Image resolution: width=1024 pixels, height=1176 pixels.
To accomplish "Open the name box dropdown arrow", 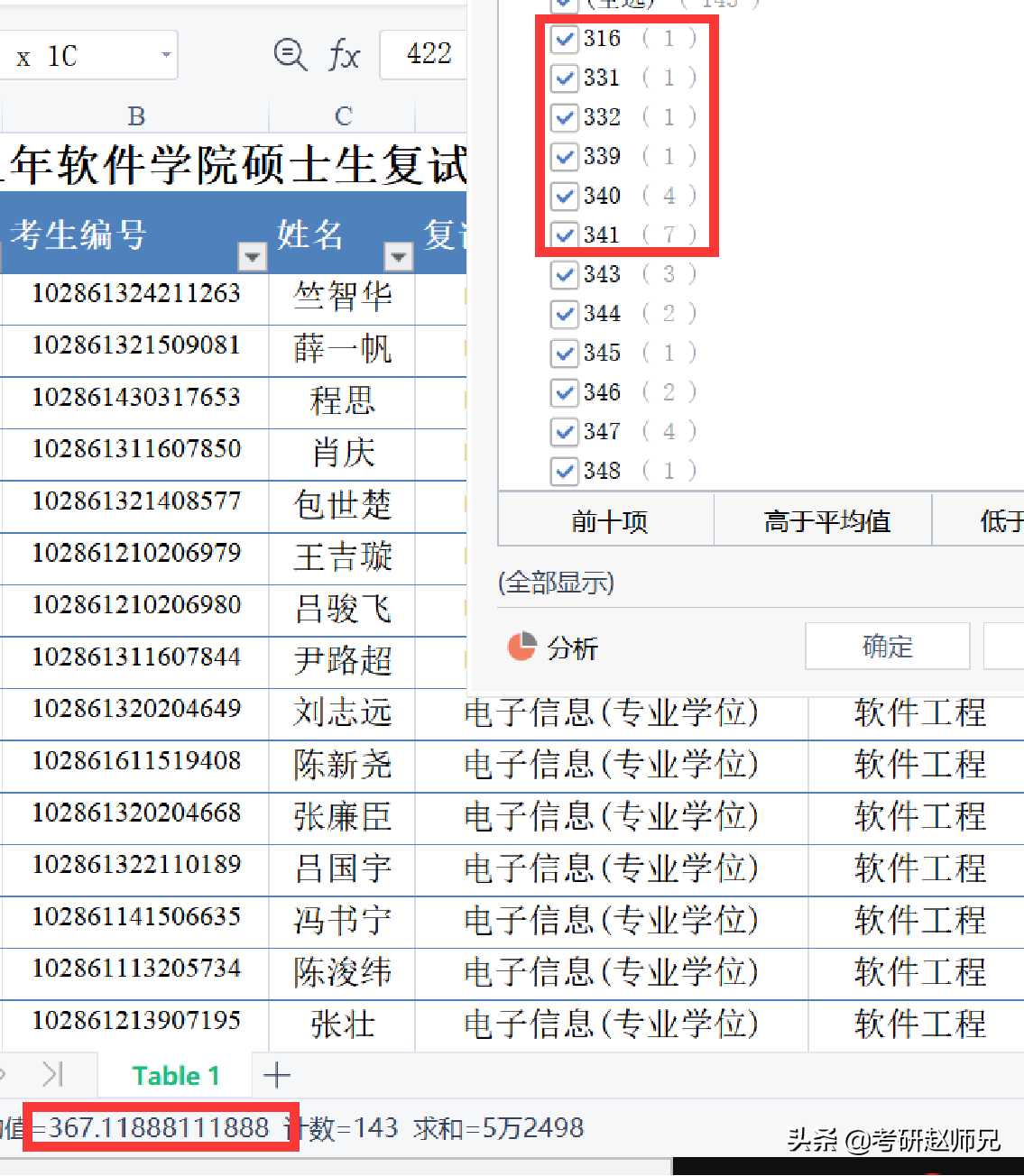I will click(x=168, y=55).
